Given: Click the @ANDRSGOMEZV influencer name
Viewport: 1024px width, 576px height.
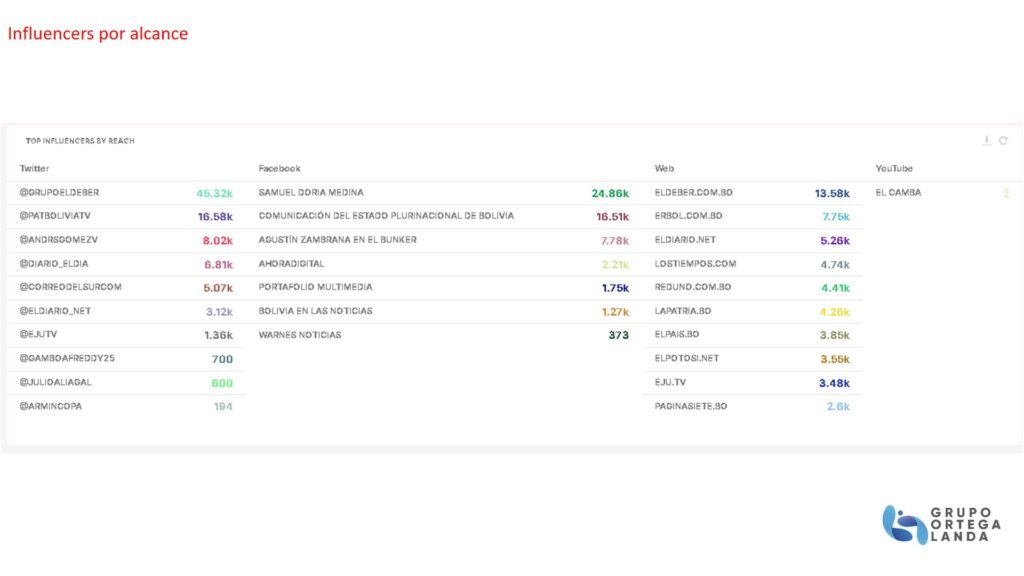Looking at the screenshot, I should tap(59, 240).
